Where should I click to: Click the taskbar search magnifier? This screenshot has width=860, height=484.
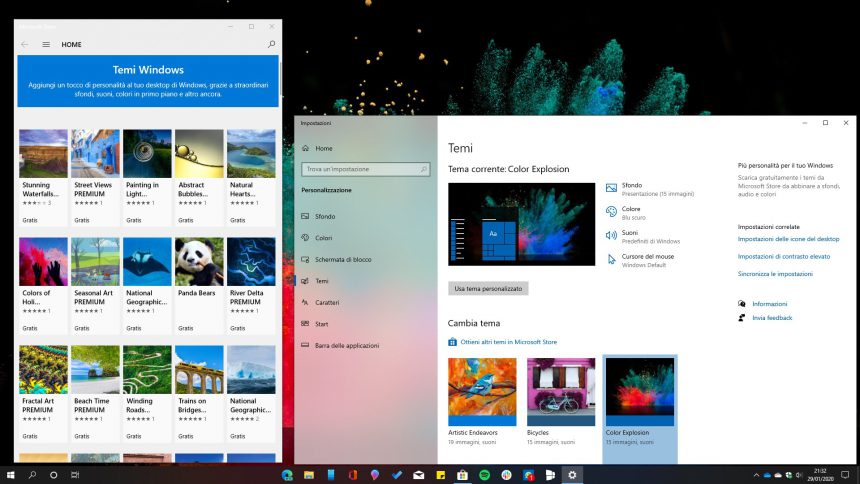point(32,475)
